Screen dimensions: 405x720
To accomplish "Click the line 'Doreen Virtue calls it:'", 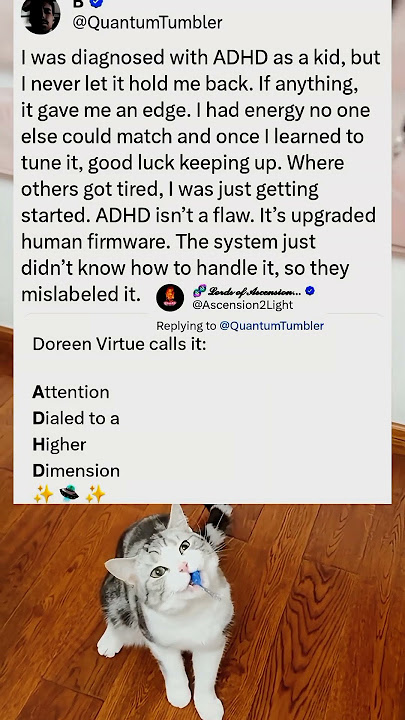I will (x=119, y=344).
